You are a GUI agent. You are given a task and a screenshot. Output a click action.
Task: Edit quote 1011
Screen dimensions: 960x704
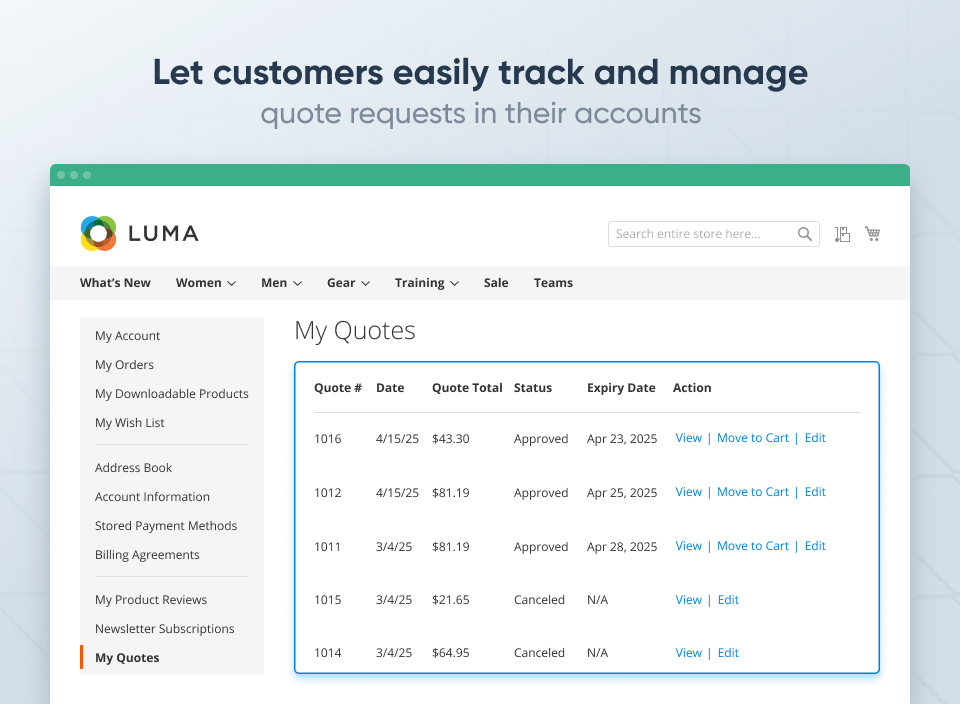click(x=815, y=546)
